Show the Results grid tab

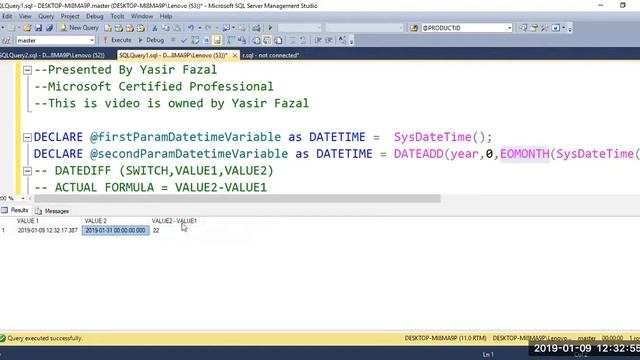click(15, 210)
